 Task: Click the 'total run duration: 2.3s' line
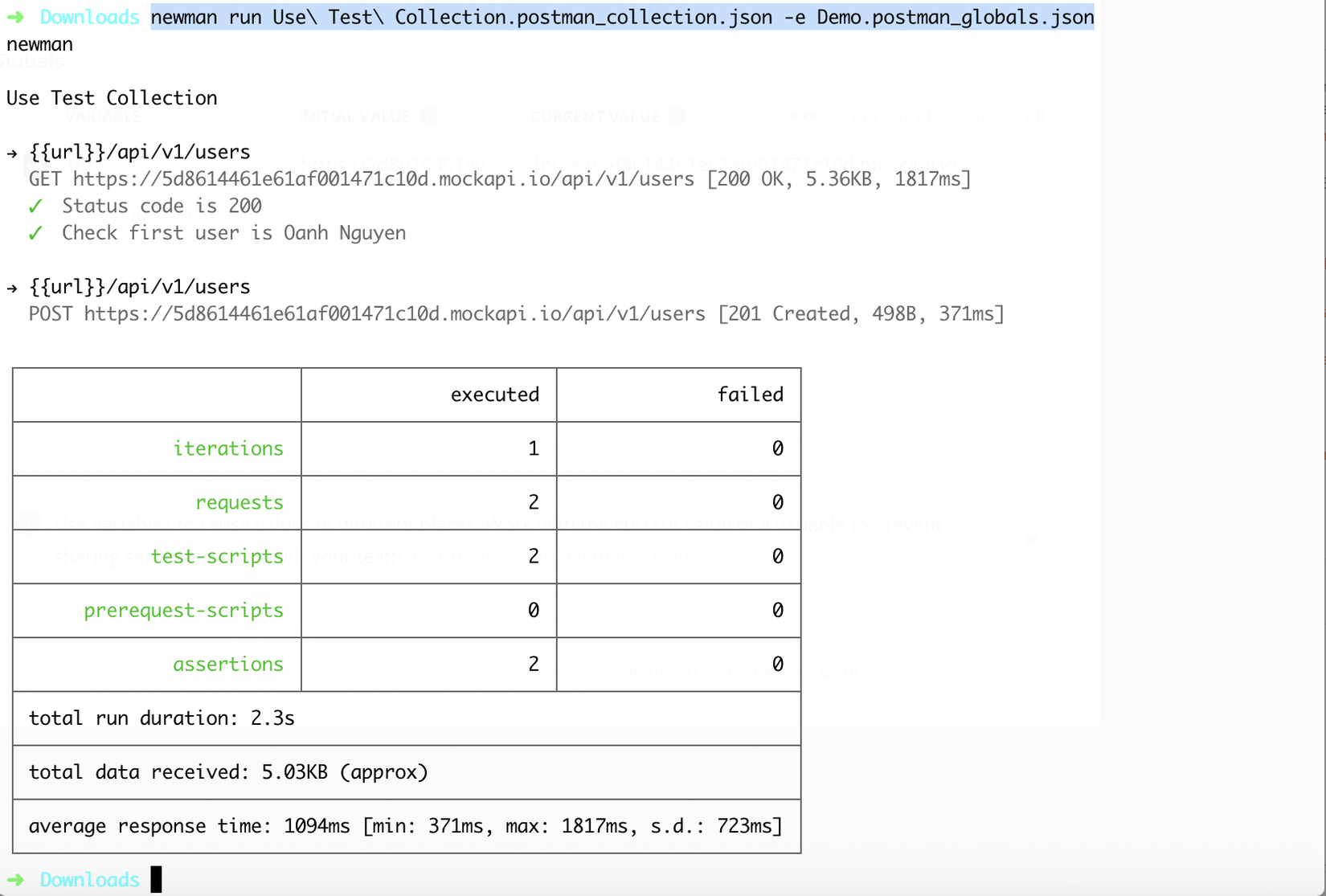(x=162, y=718)
